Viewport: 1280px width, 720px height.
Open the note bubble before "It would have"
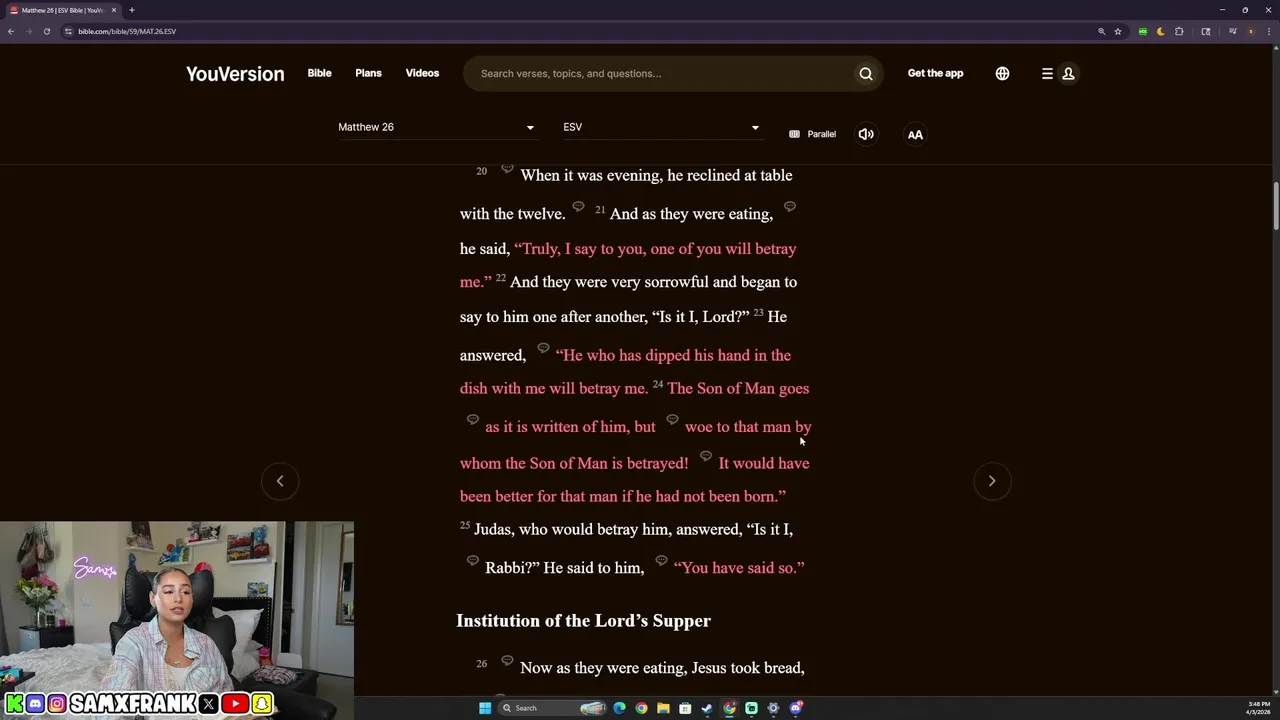(706, 456)
